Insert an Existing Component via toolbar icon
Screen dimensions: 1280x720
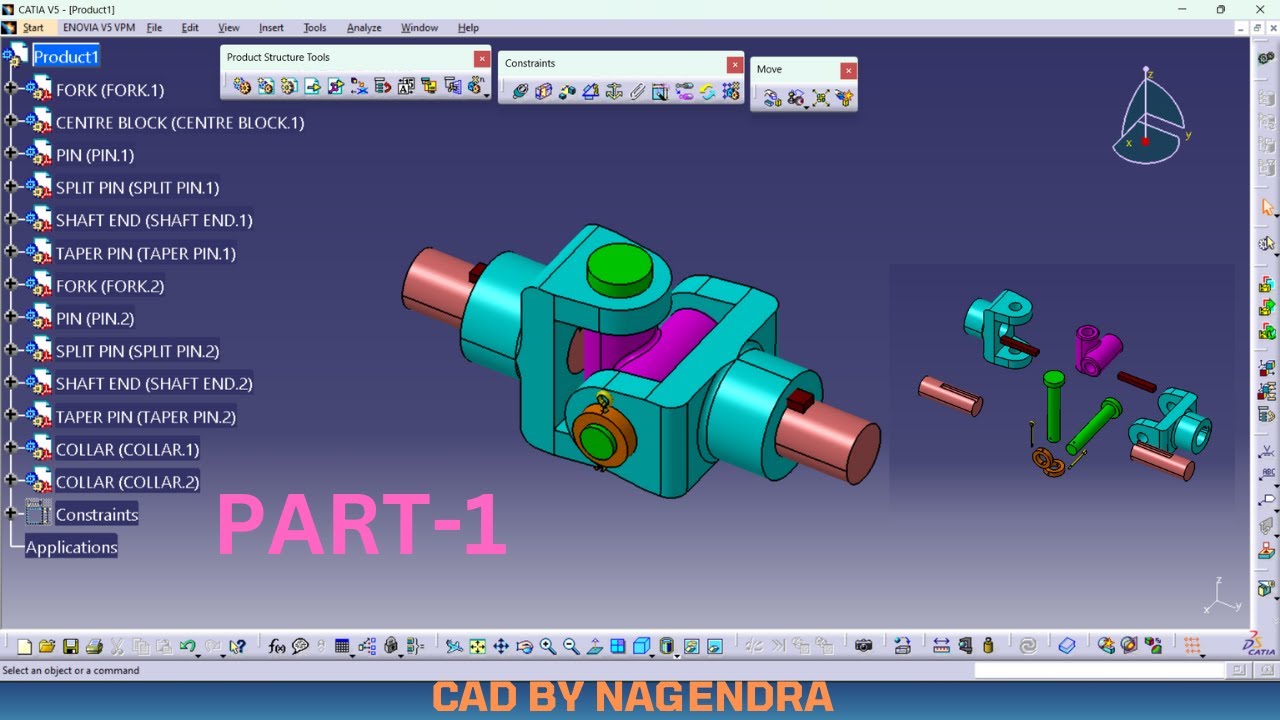[x=312, y=87]
